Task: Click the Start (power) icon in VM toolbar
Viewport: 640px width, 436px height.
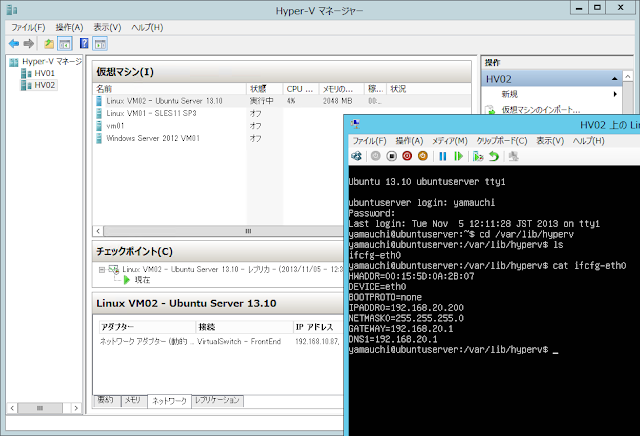Action: point(376,156)
